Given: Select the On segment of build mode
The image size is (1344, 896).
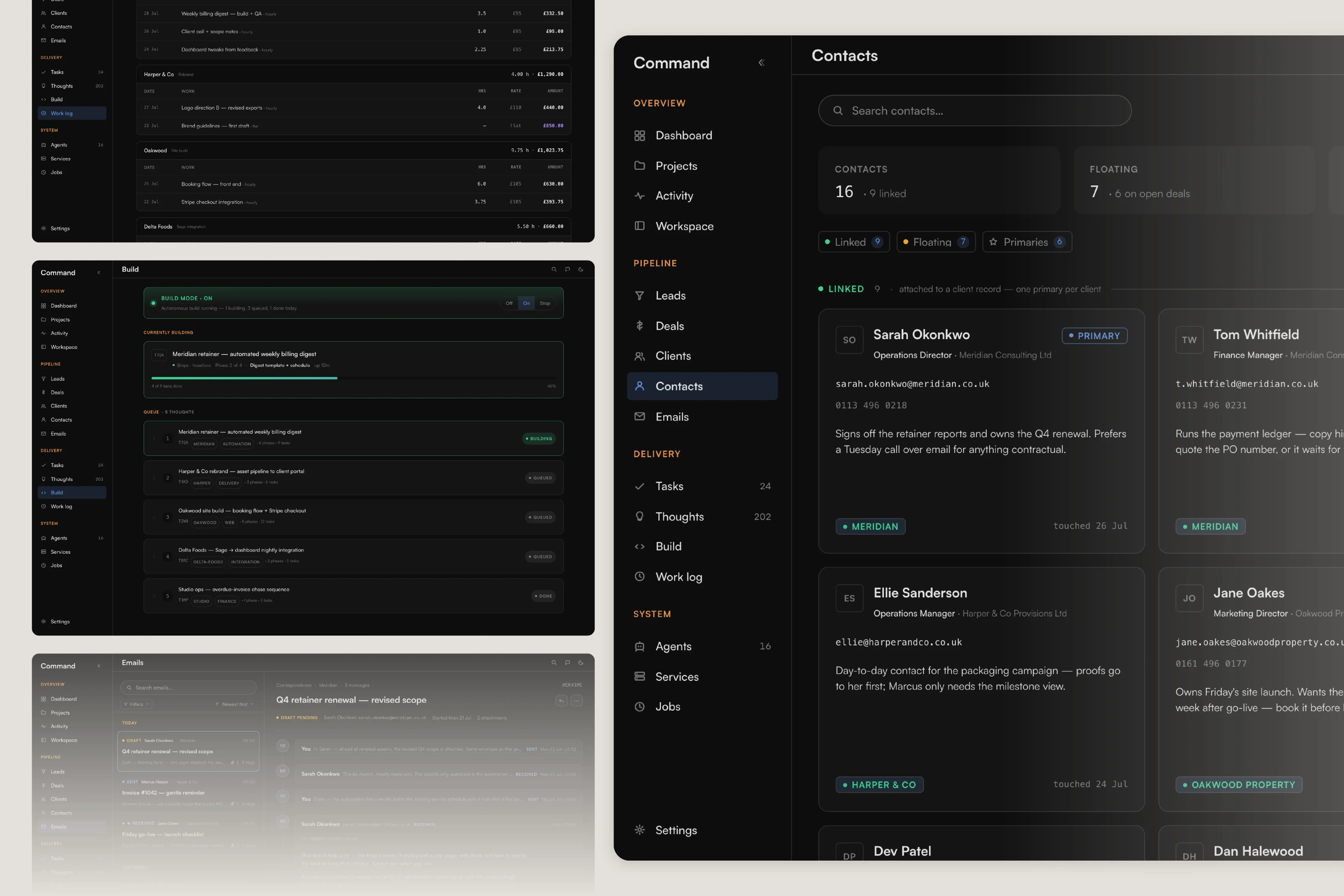Looking at the screenshot, I should point(526,303).
